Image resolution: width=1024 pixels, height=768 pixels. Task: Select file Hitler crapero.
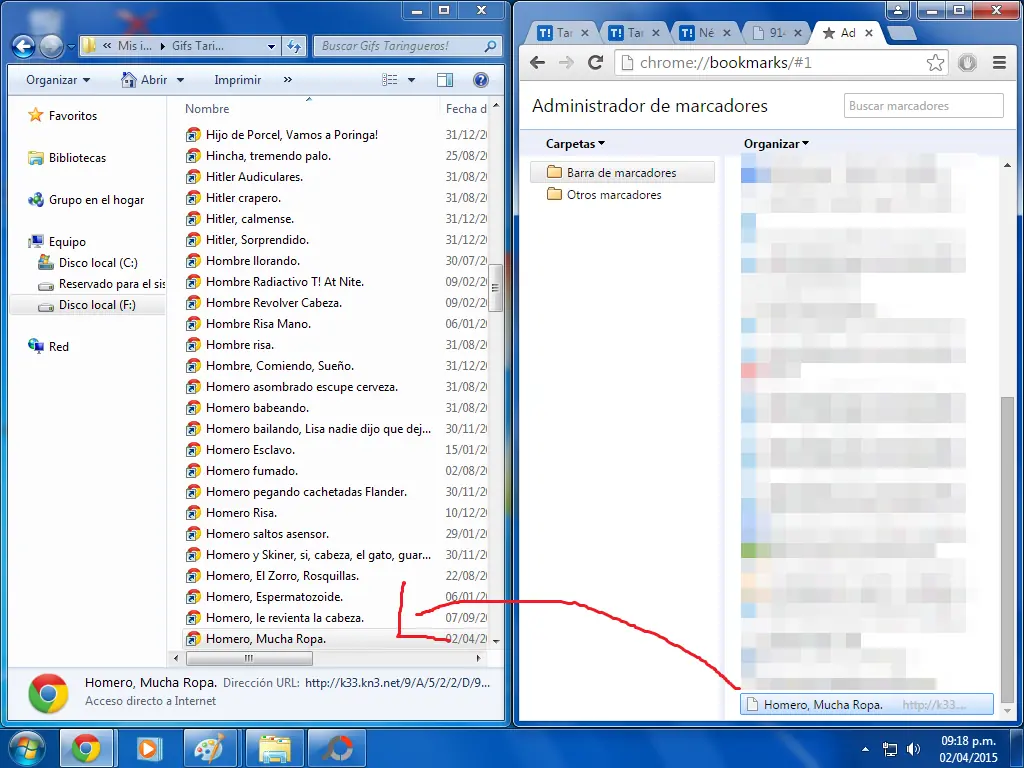click(x=243, y=198)
